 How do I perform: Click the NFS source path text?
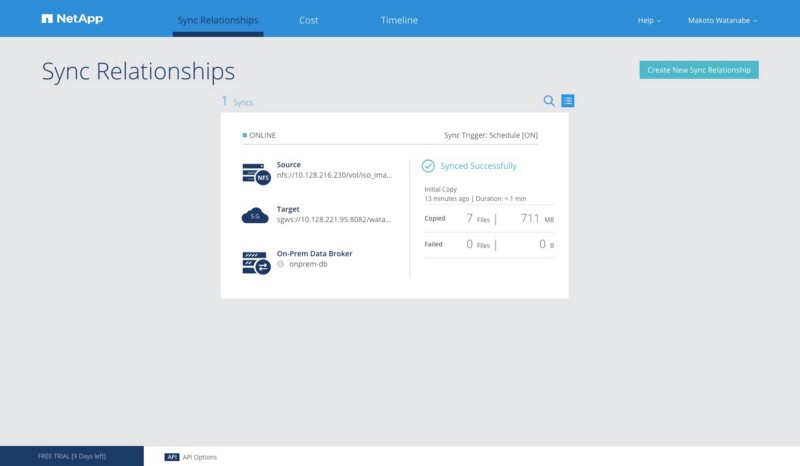[x=334, y=175]
